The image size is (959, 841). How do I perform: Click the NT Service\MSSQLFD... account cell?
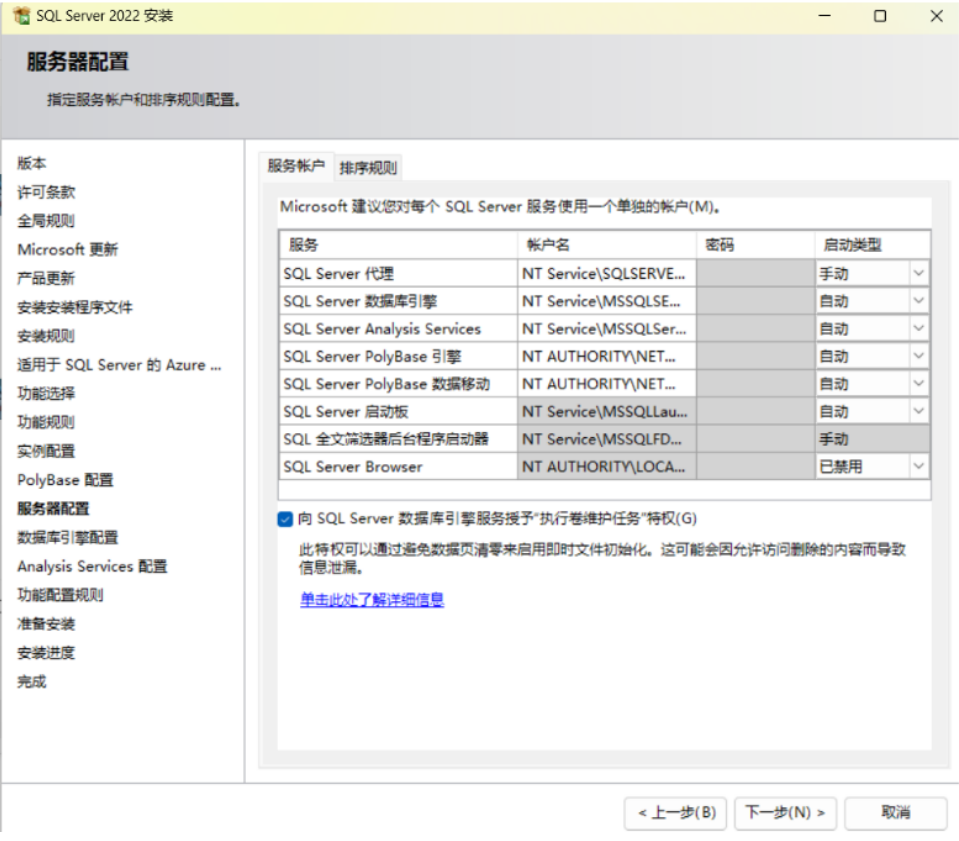click(607, 439)
